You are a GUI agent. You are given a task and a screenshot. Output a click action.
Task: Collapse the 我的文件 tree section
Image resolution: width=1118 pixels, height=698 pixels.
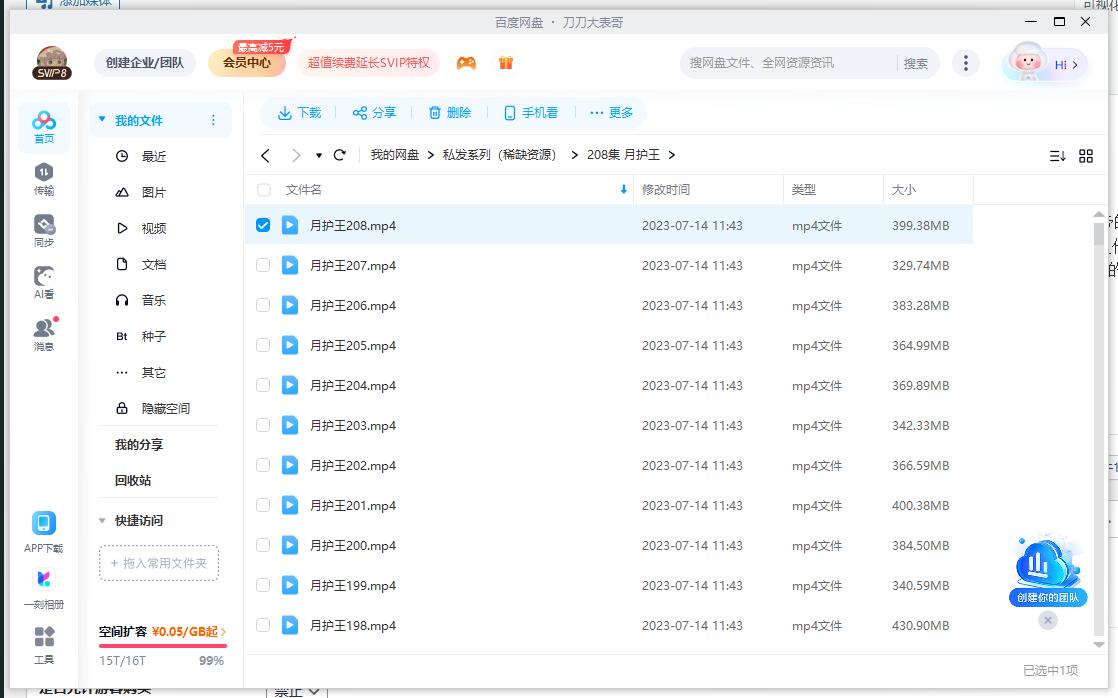(x=101, y=120)
